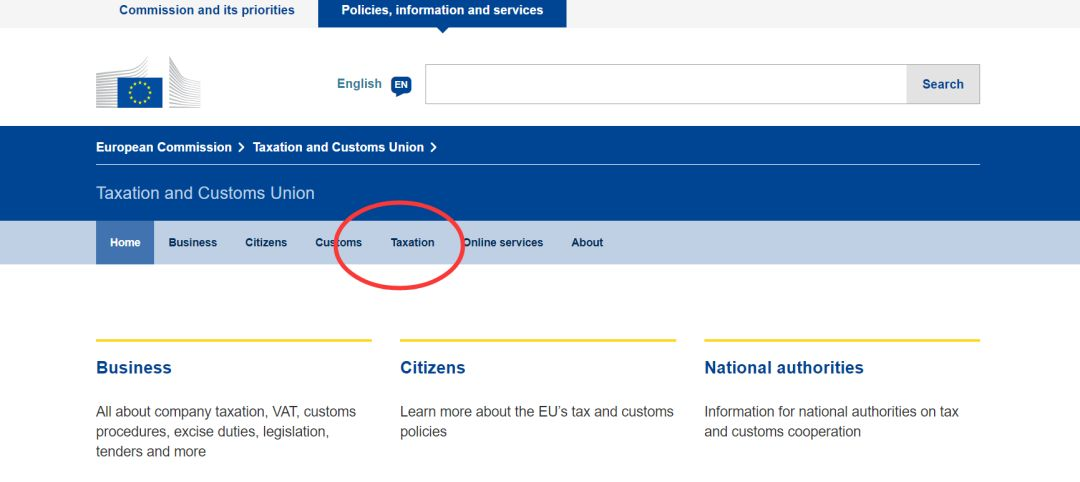Select About in the navigation bar
1080x482 pixels.
587,242
